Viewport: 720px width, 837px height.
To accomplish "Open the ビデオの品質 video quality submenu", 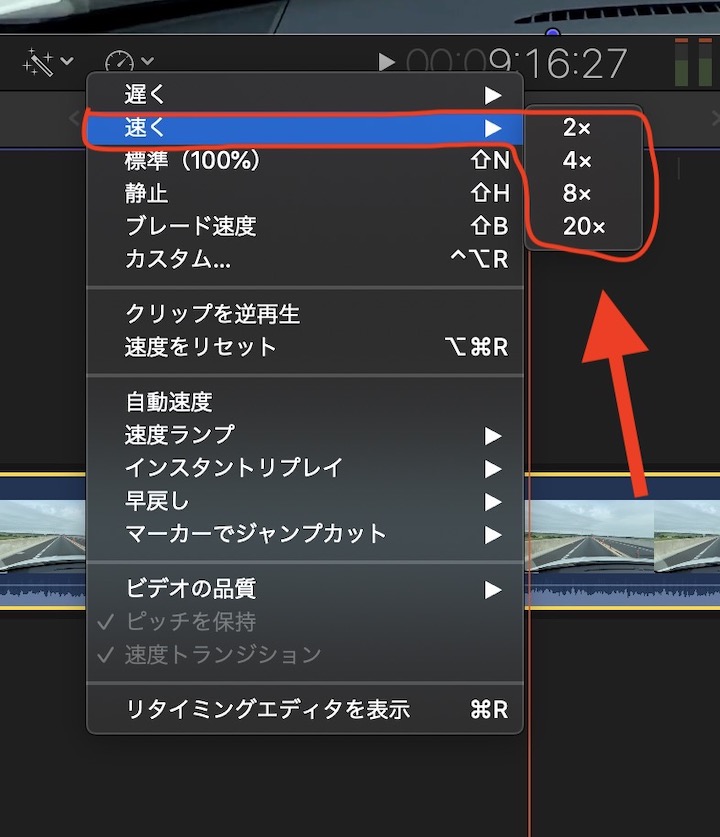I will pos(305,589).
